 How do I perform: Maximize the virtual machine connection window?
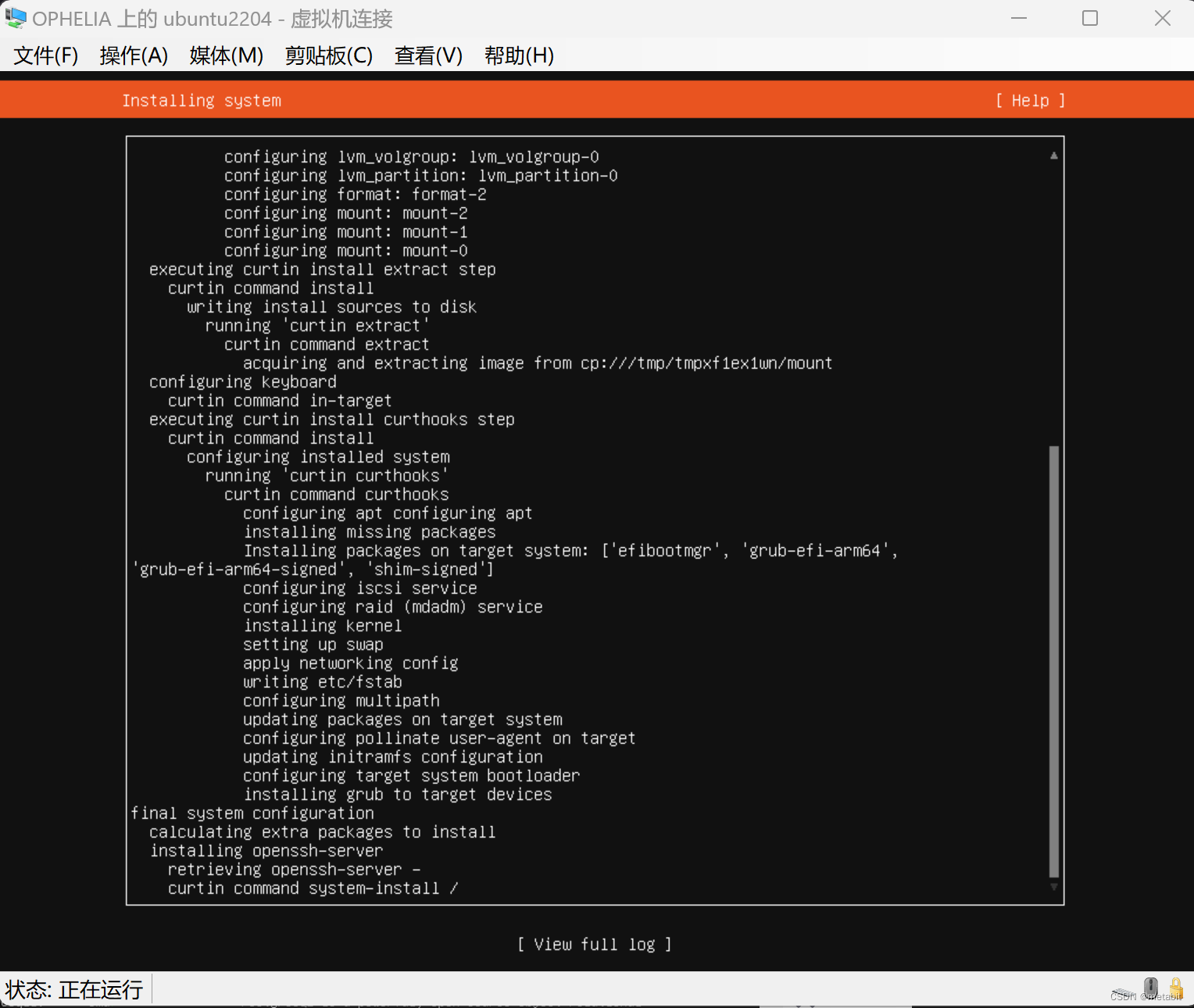click(1090, 18)
